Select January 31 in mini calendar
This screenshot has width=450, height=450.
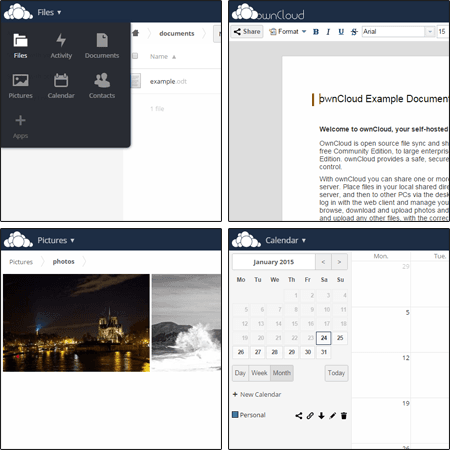(324, 352)
